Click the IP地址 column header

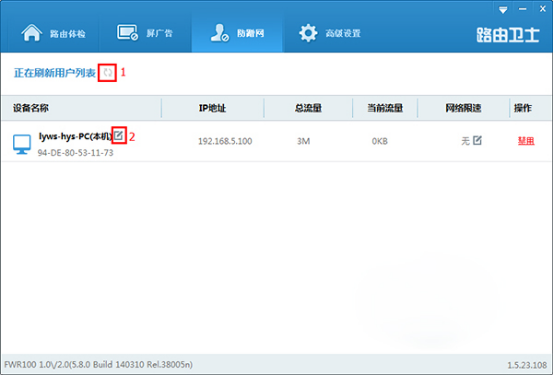(212, 108)
